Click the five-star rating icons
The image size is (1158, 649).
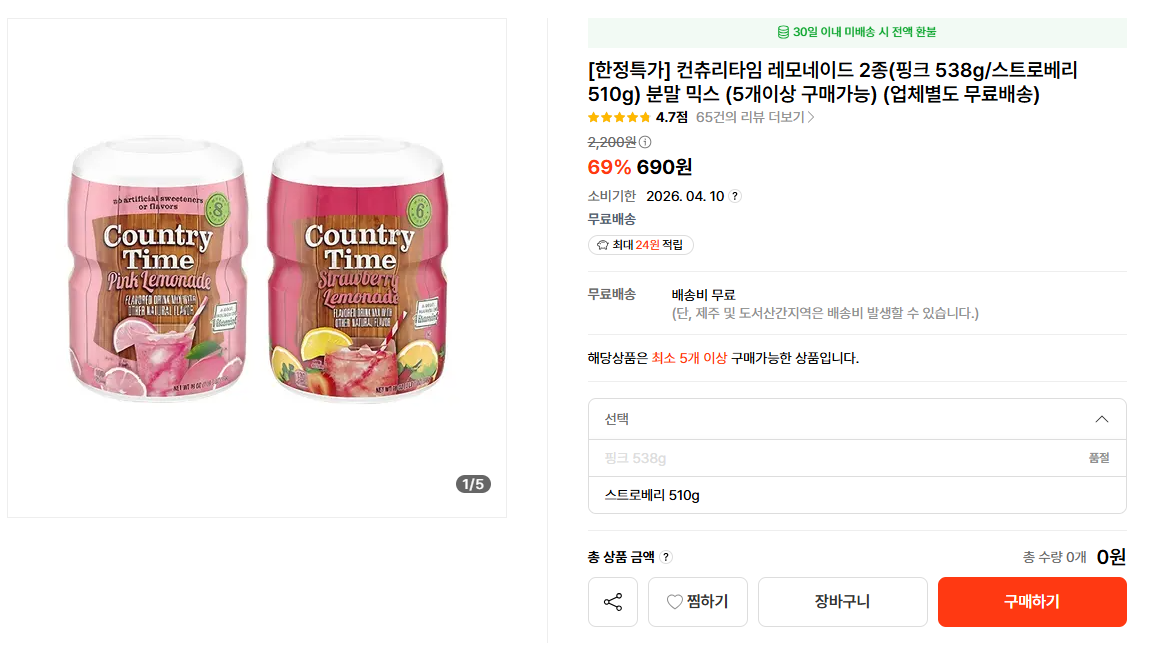619,117
